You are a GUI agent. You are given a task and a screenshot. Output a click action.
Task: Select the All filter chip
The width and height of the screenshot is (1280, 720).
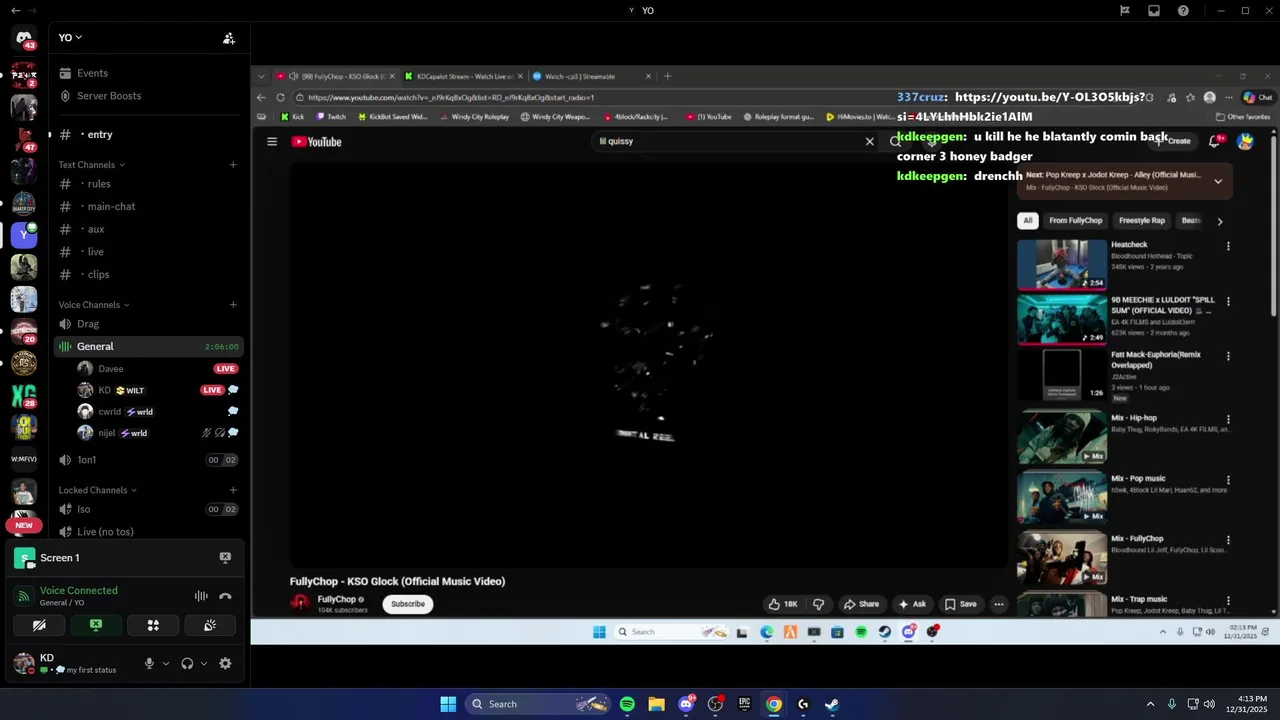point(1028,221)
